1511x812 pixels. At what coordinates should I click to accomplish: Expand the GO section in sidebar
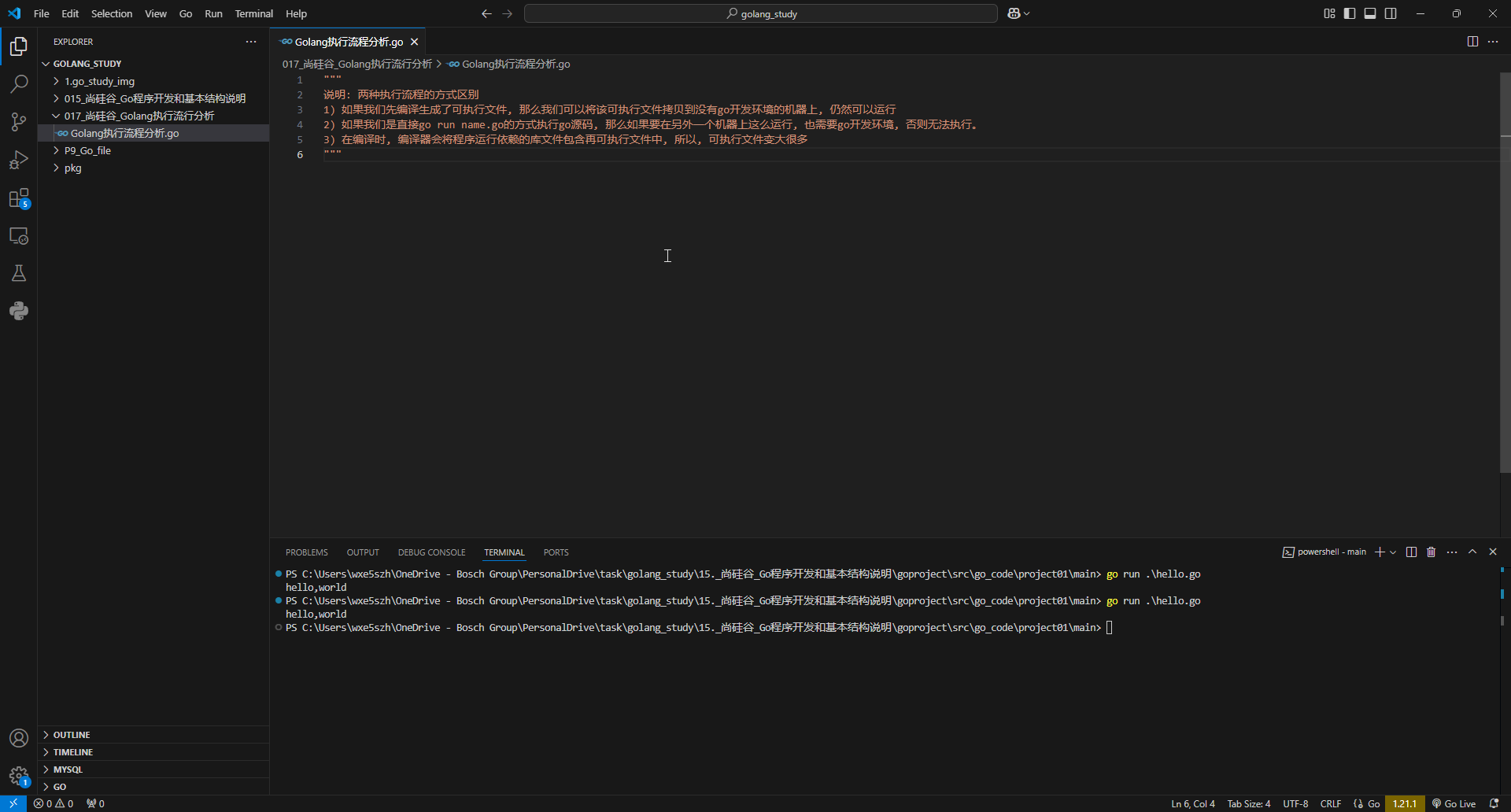153,787
